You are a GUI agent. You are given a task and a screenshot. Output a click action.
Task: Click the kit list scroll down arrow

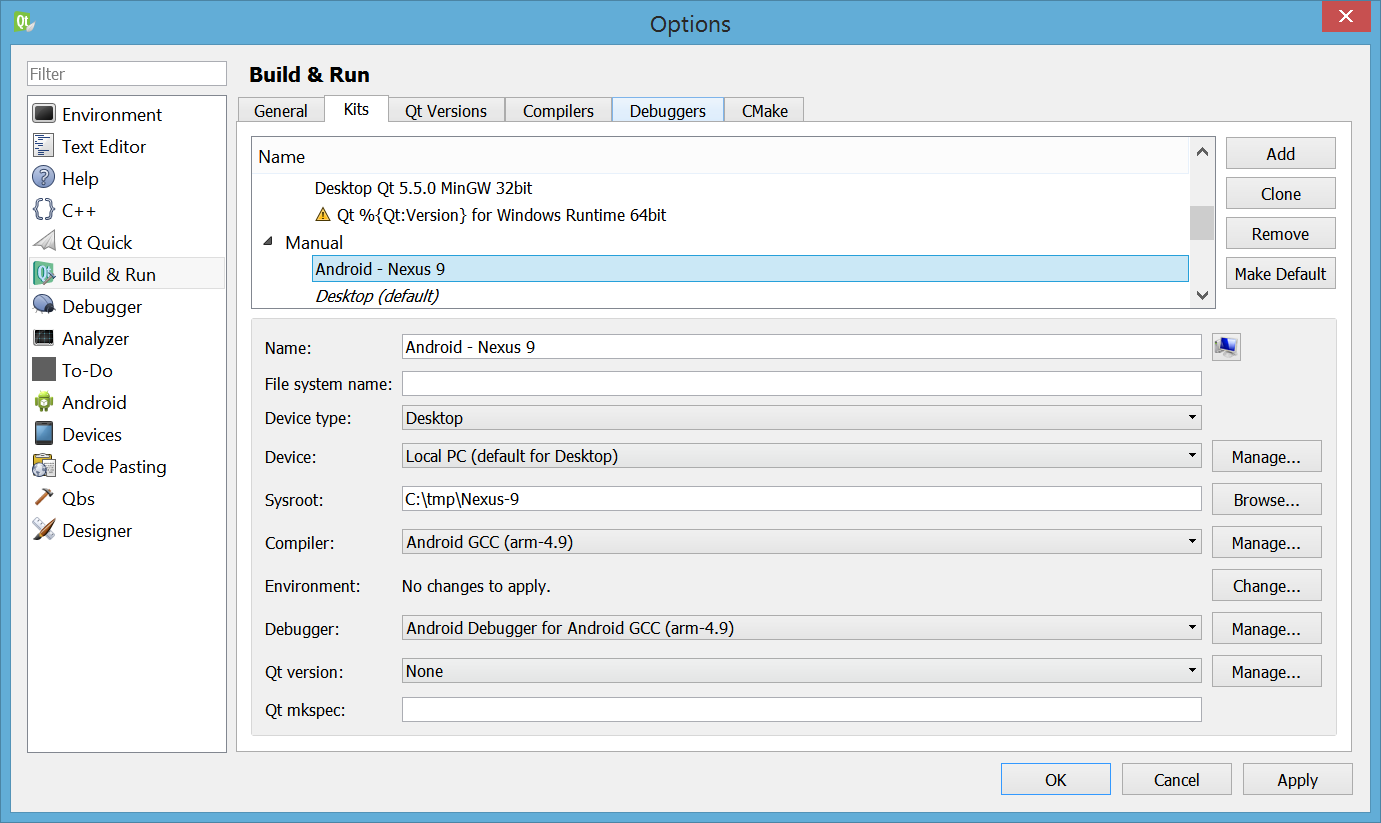click(1203, 295)
